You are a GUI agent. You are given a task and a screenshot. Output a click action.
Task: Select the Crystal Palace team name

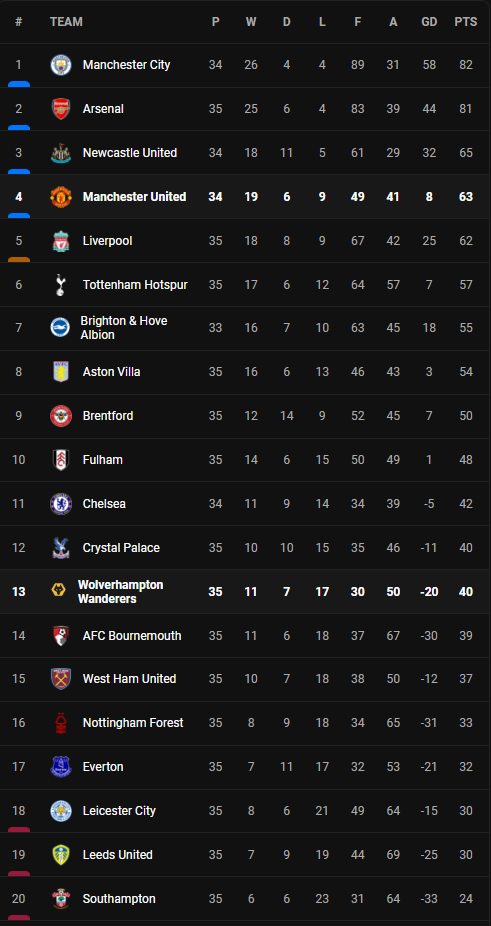(x=121, y=548)
